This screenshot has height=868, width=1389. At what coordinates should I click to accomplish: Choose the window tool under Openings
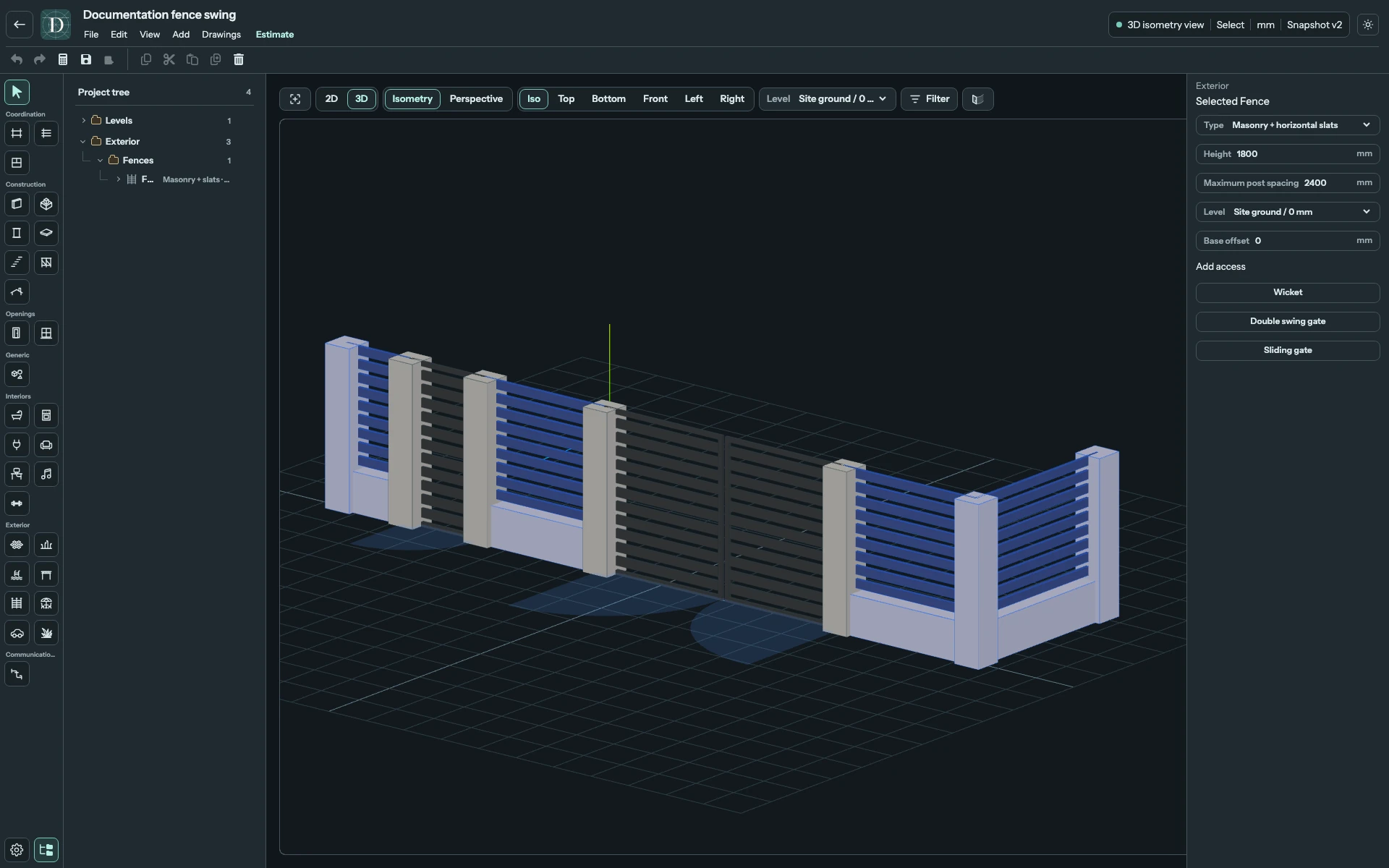pyautogui.click(x=46, y=333)
